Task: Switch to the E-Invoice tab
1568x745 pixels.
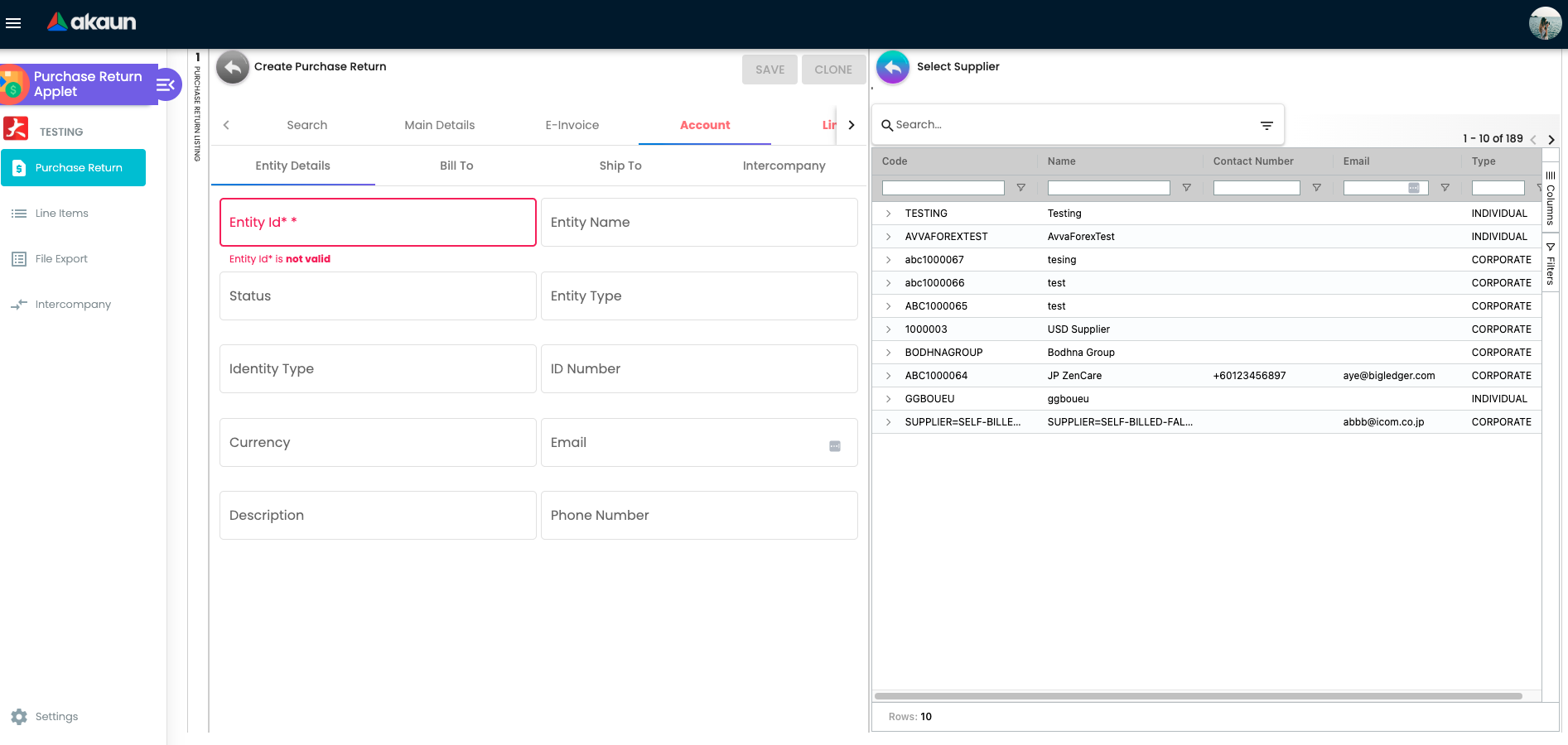Action: pyautogui.click(x=572, y=125)
